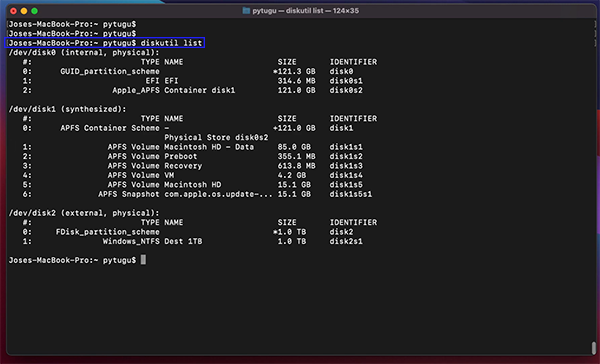Click the folder icon in the title bar
Image resolution: width=600 pixels, height=364 pixels.
246,11
